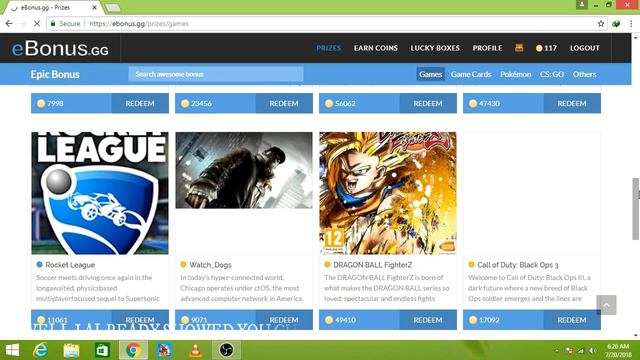Open a new browser tab

(112, 8)
